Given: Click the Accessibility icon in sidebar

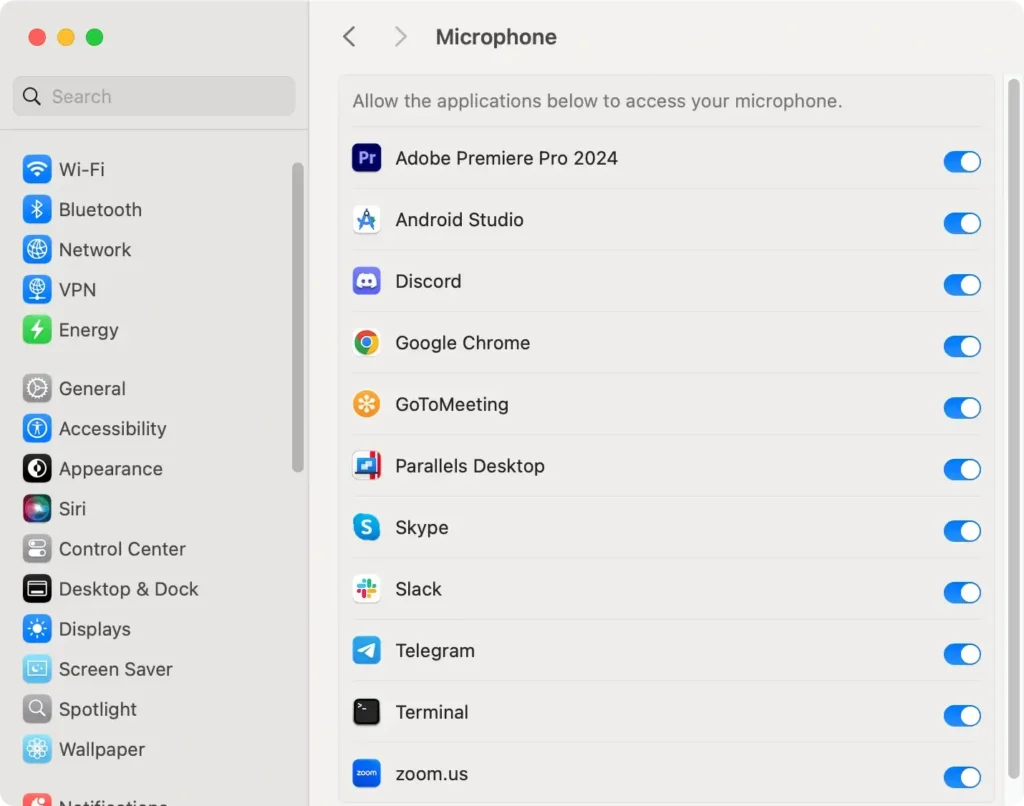Looking at the screenshot, I should [37, 428].
